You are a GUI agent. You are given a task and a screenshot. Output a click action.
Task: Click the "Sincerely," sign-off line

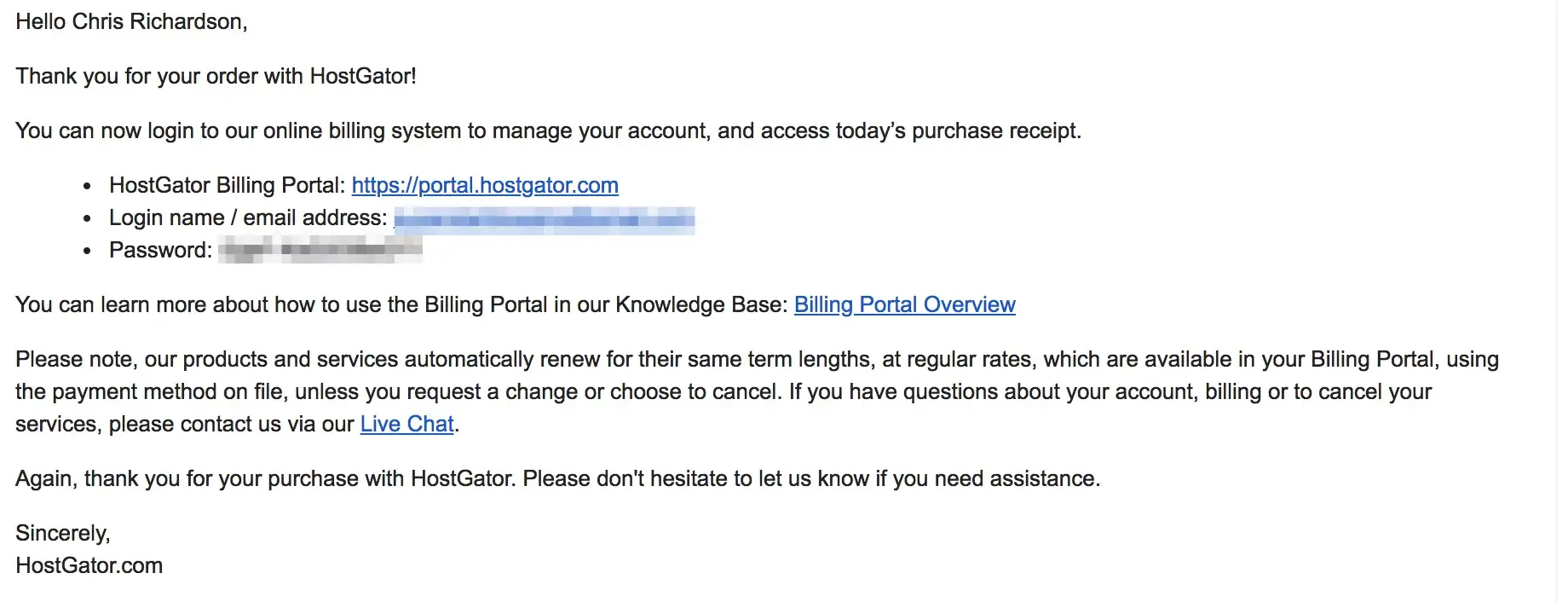coord(63,533)
